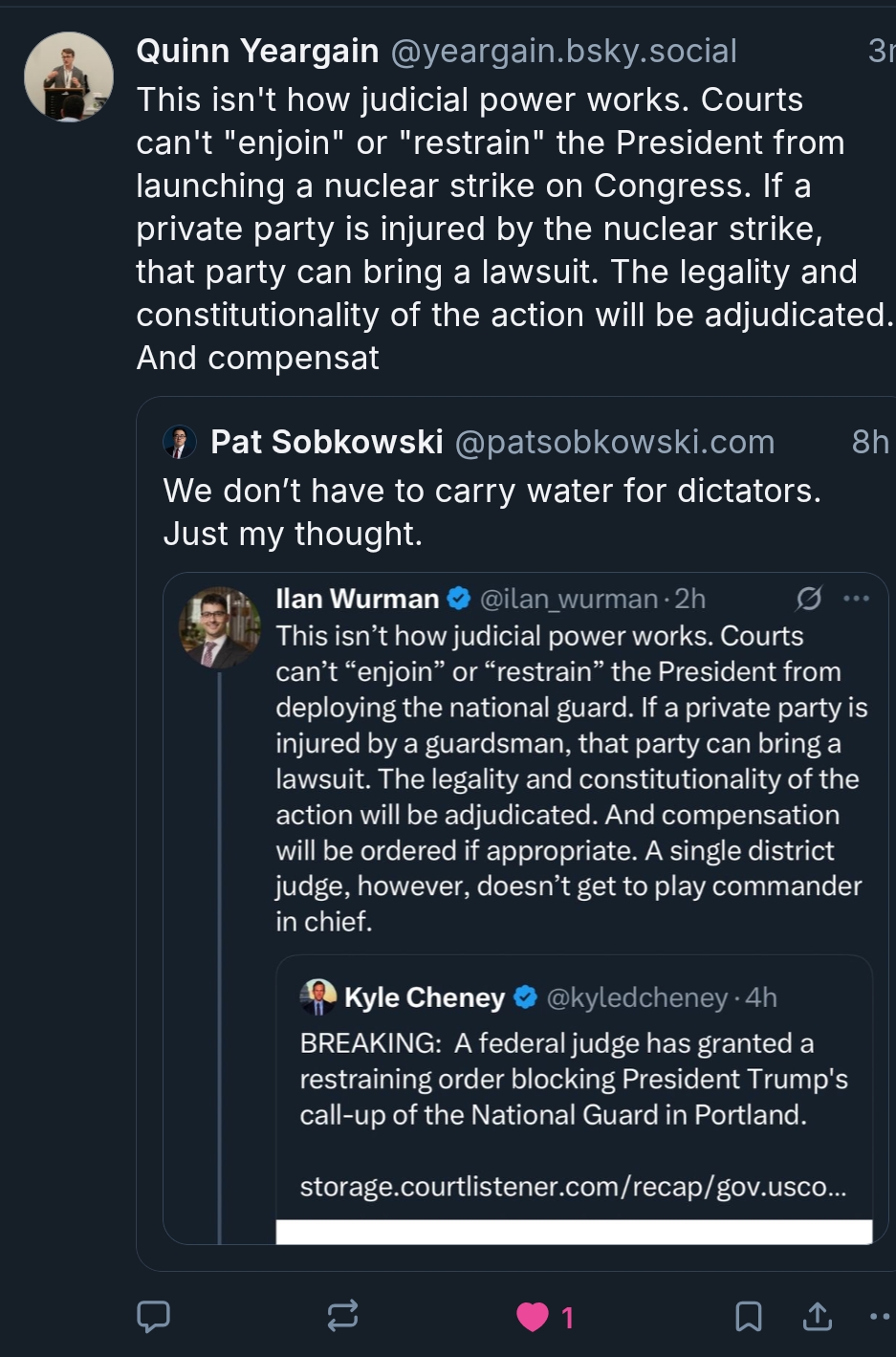The height and width of the screenshot is (1357, 896).
Task: Bookmark Quinn Yeargain's post
Action: (x=748, y=1317)
